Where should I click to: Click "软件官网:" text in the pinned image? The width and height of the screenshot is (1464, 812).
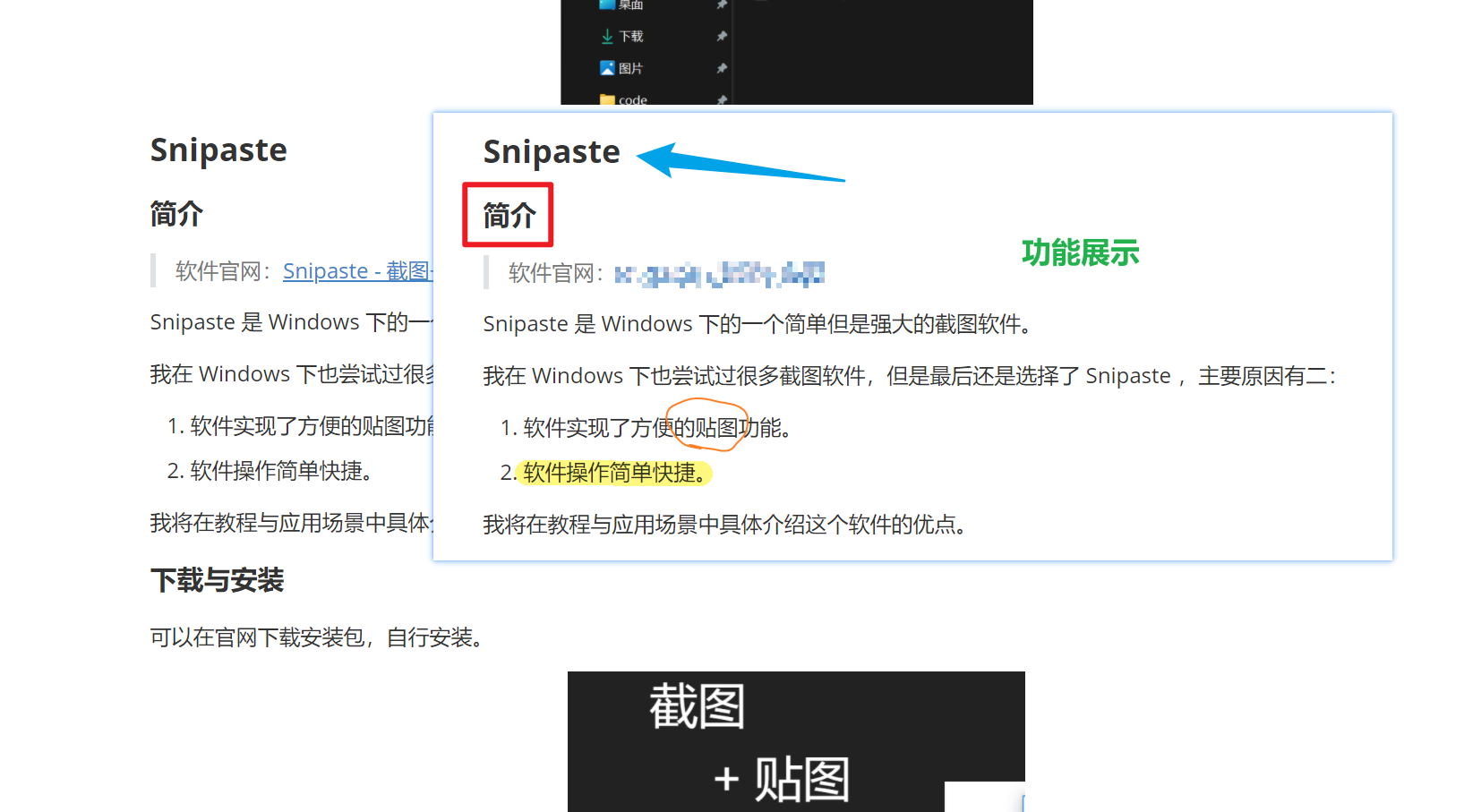(557, 273)
